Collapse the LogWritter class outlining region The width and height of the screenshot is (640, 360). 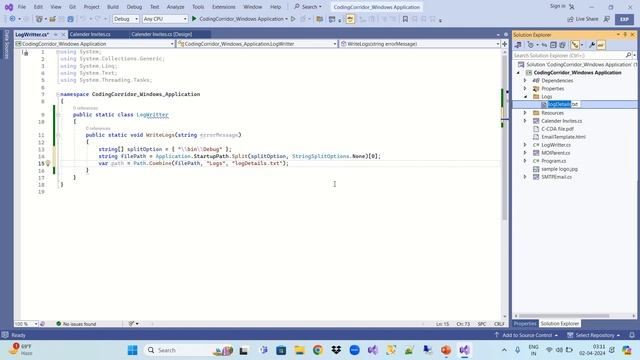tap(58, 115)
